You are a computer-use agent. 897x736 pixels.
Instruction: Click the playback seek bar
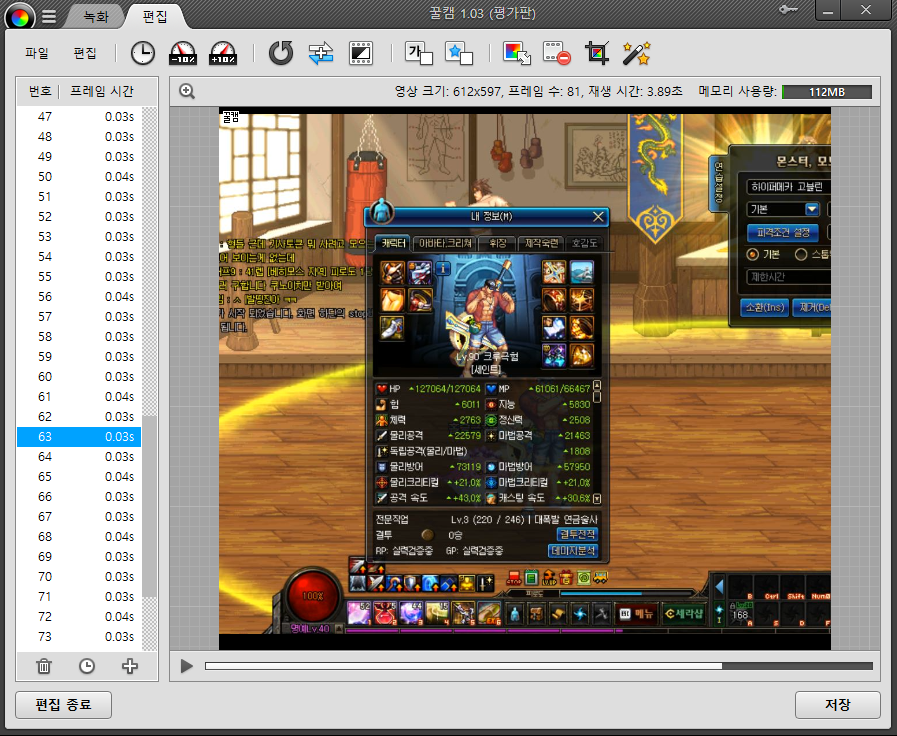coord(539,666)
